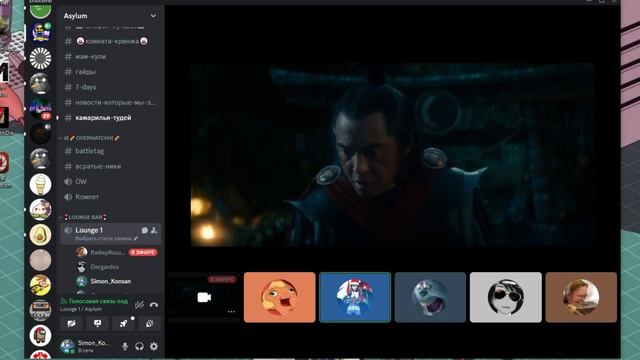Click the green voice connected status text
The image size is (640, 360).
98,301
